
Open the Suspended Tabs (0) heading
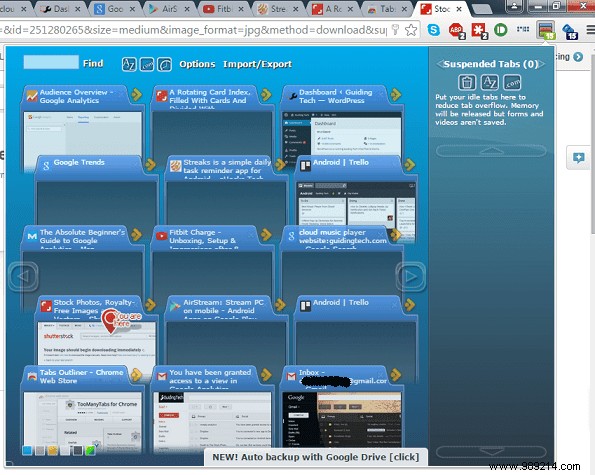point(491,64)
